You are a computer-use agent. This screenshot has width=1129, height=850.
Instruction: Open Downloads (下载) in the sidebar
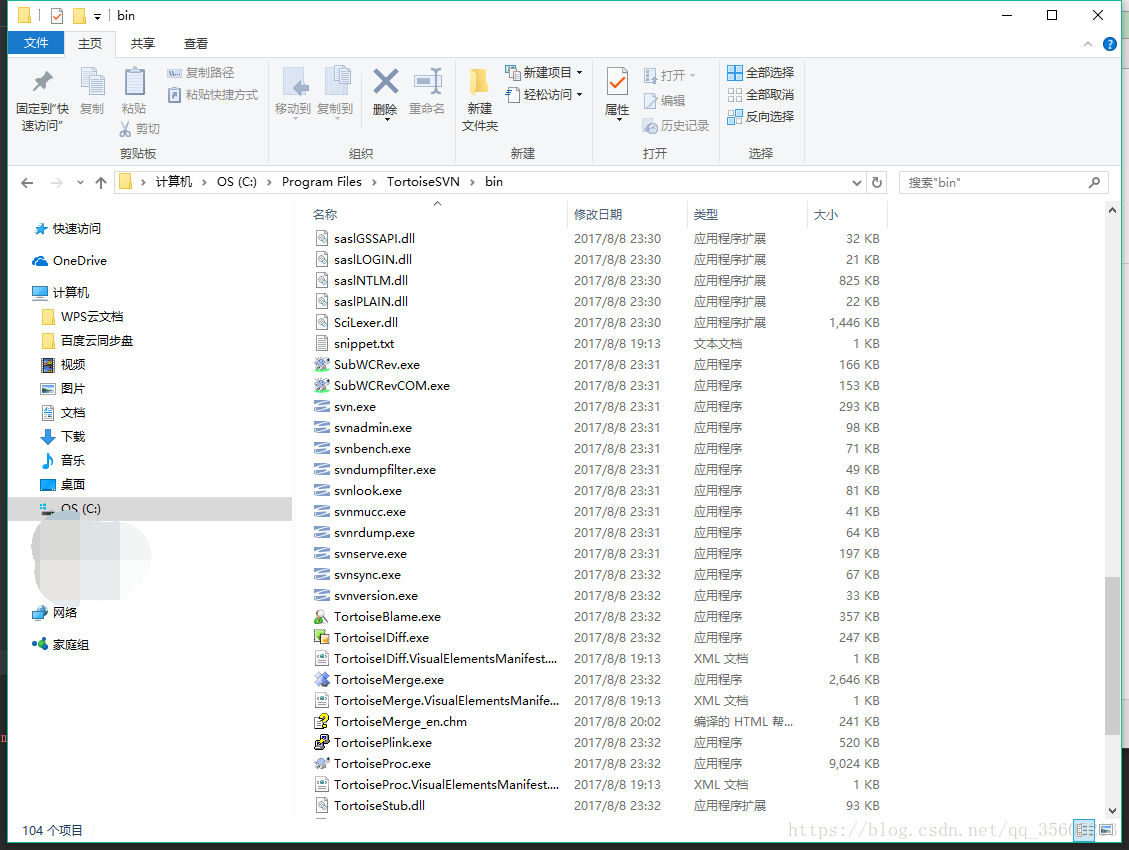(63, 436)
